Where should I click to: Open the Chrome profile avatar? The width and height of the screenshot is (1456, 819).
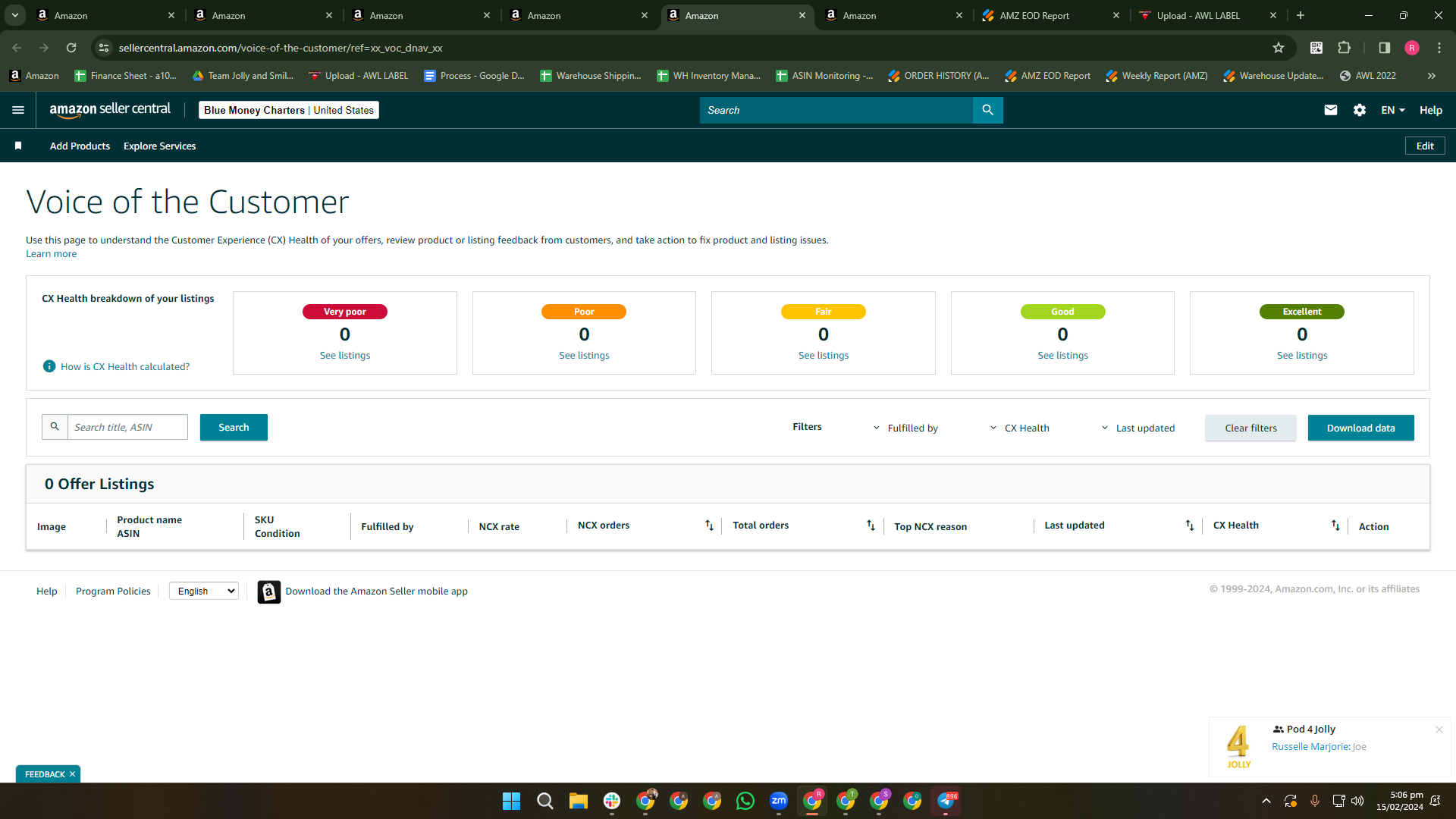(x=1412, y=48)
